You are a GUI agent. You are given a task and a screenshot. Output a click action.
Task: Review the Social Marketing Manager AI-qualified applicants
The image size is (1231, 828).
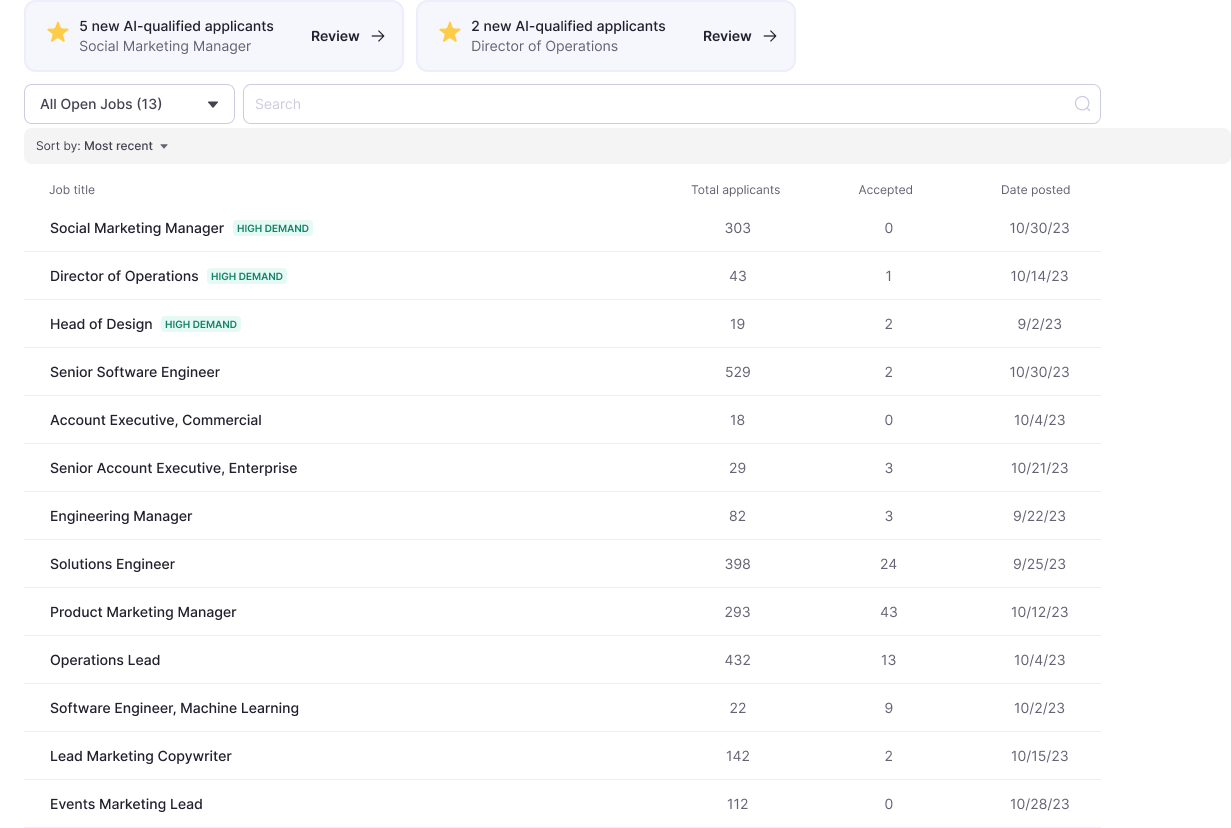pyautogui.click(x=335, y=35)
